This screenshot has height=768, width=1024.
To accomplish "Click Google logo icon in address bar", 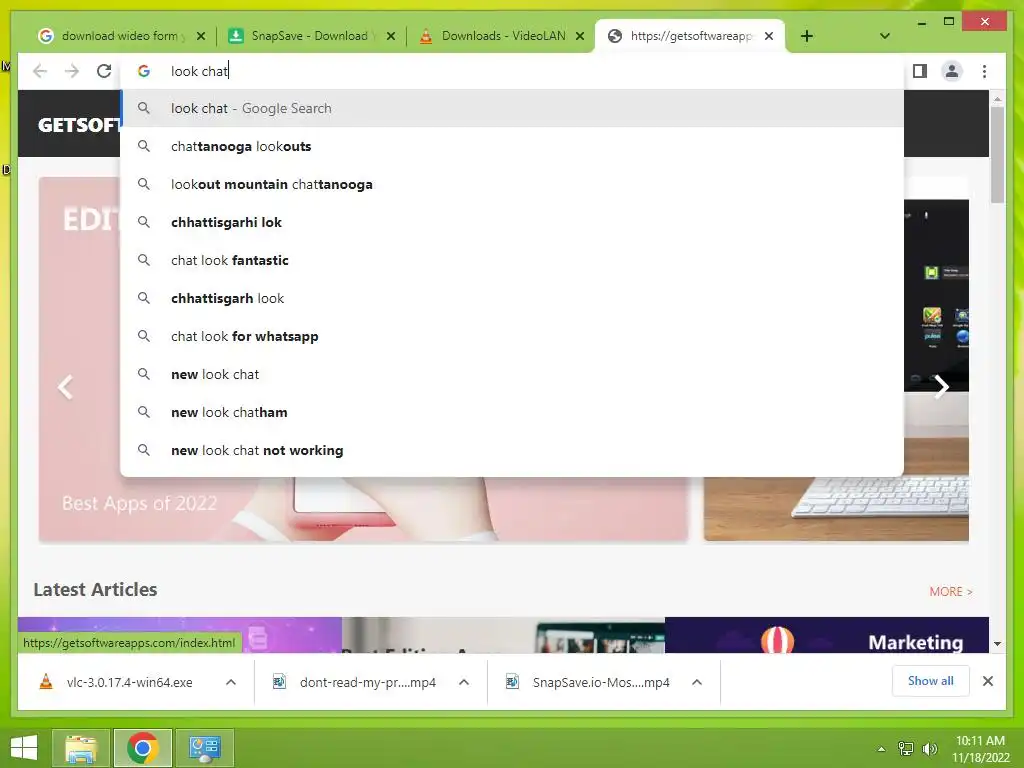I will [x=144, y=71].
